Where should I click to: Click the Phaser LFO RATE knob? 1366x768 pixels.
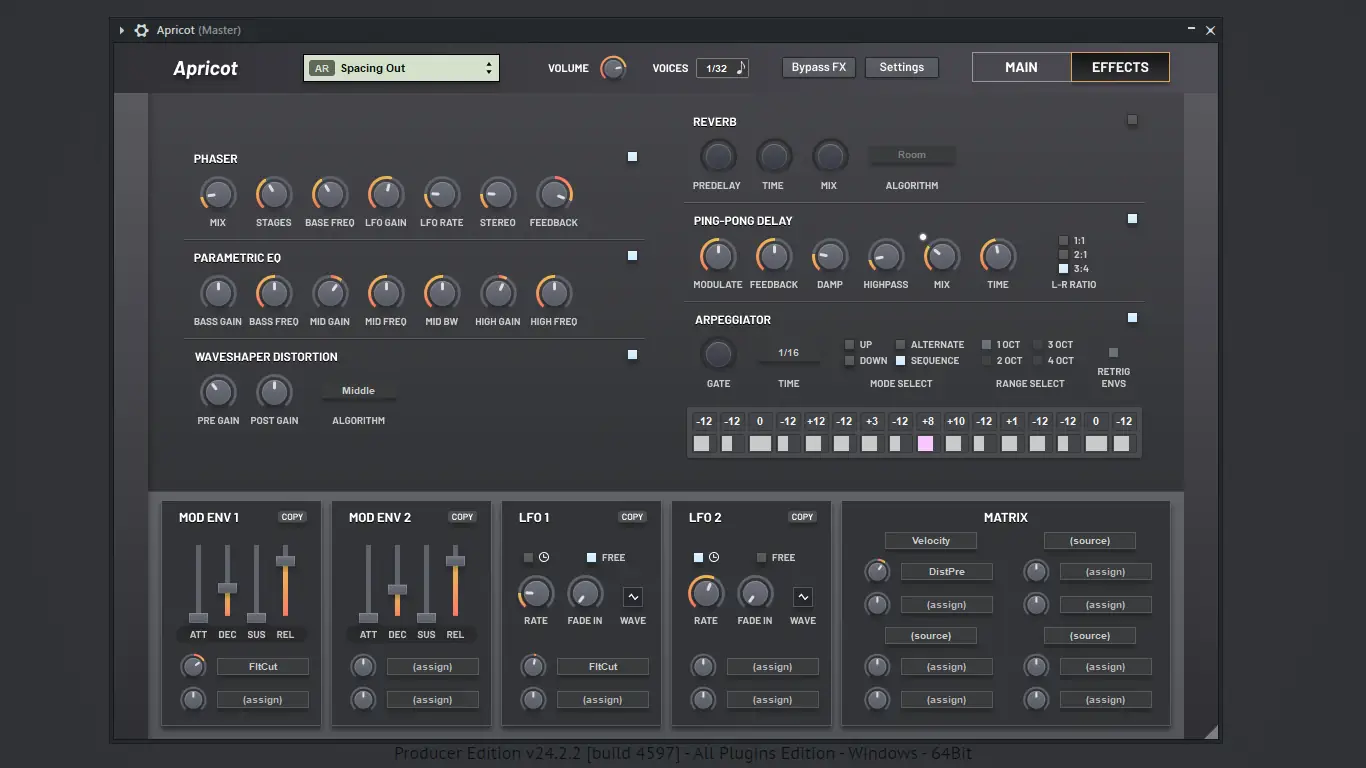442,194
